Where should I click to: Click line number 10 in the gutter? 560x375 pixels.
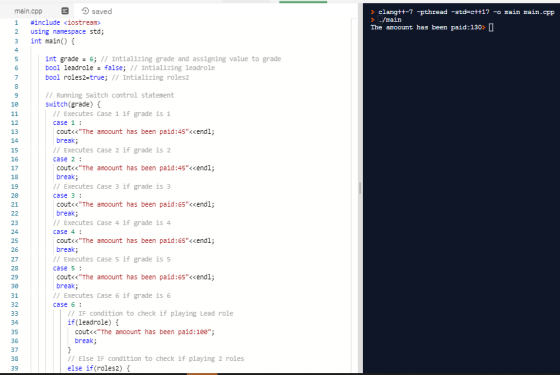click(14, 105)
